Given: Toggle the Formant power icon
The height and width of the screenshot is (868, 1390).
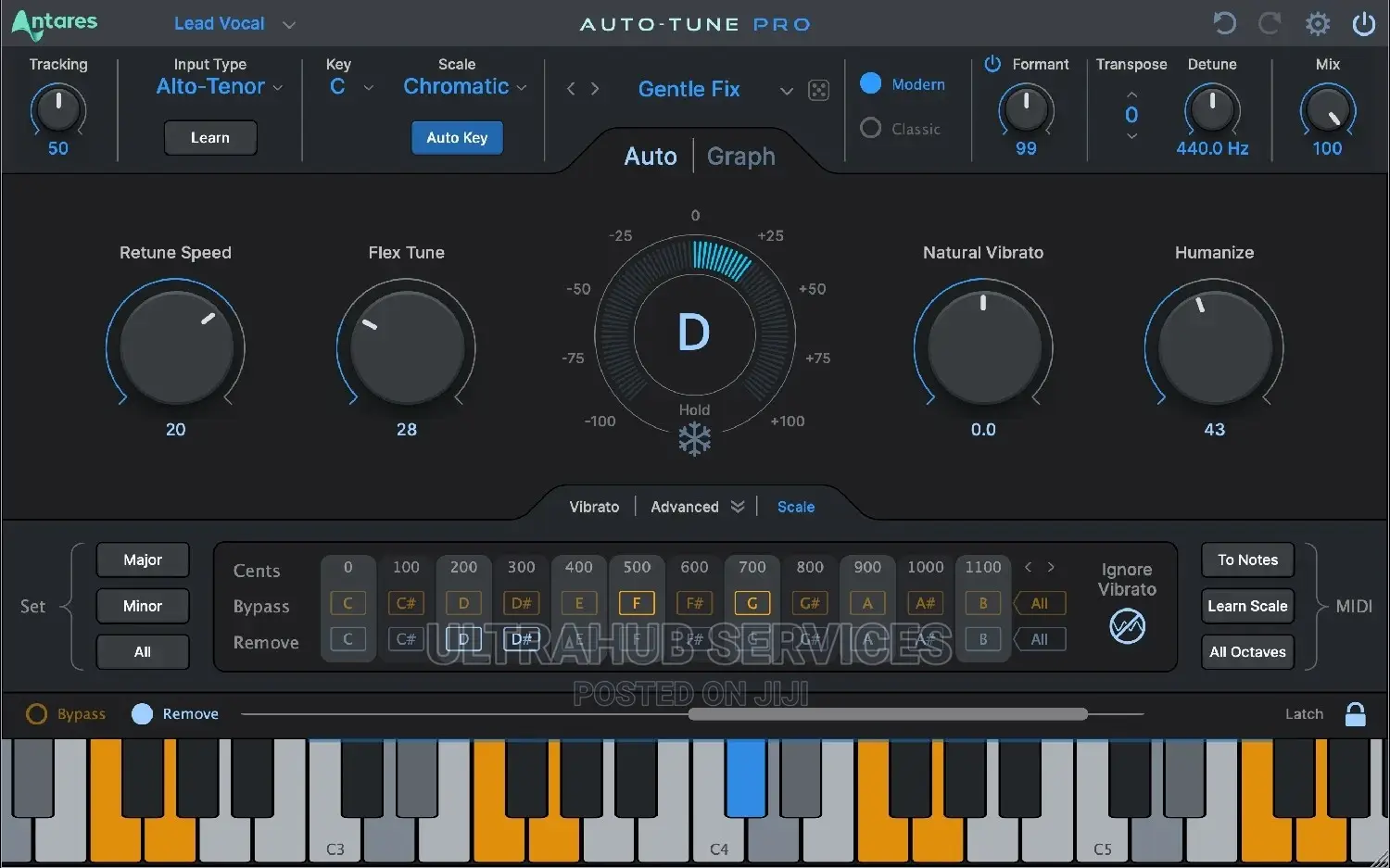Looking at the screenshot, I should pyautogui.click(x=992, y=64).
